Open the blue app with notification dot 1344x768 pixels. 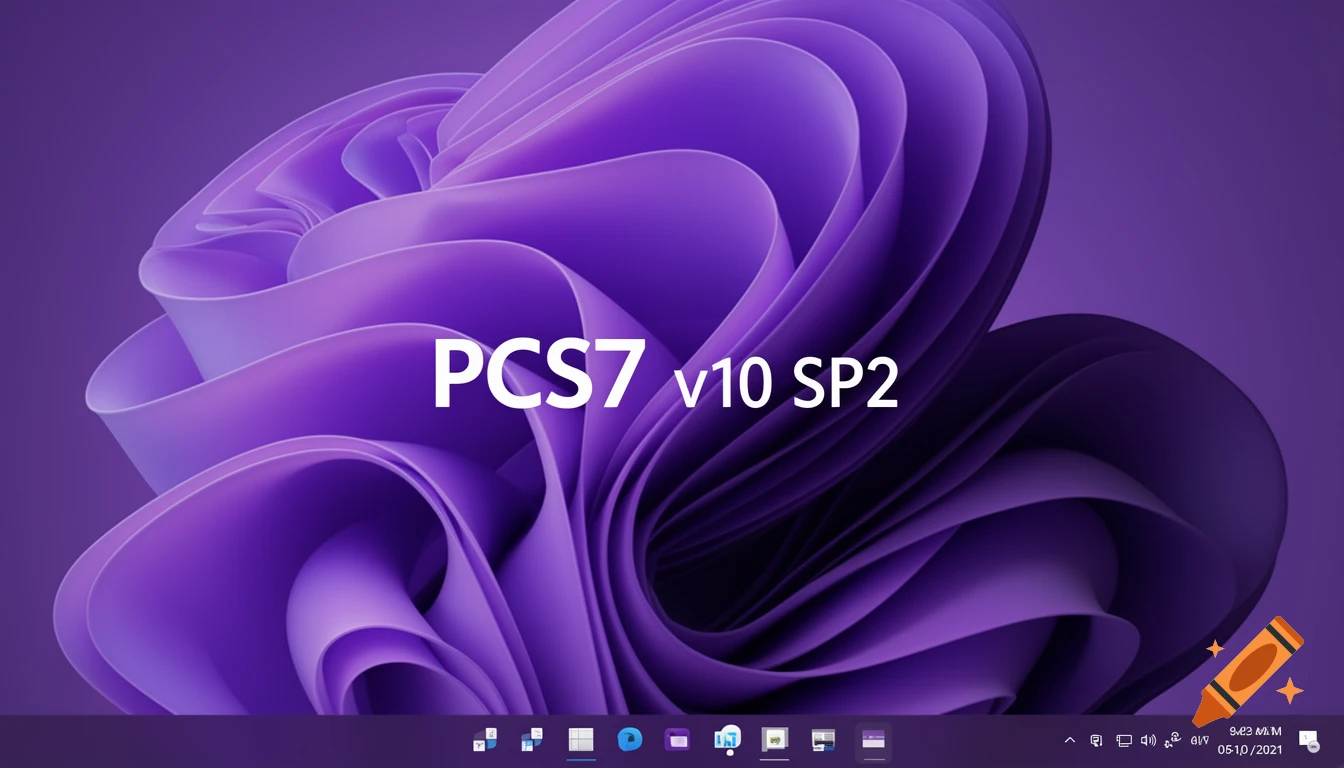coord(727,740)
